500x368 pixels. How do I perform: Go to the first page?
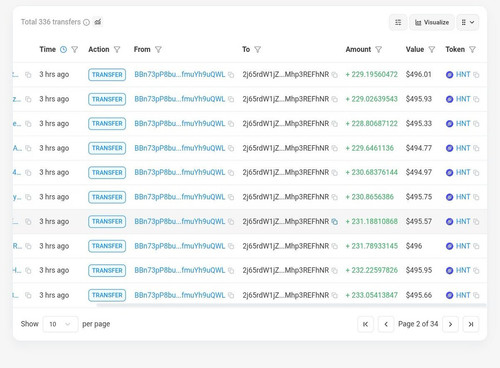pos(365,324)
